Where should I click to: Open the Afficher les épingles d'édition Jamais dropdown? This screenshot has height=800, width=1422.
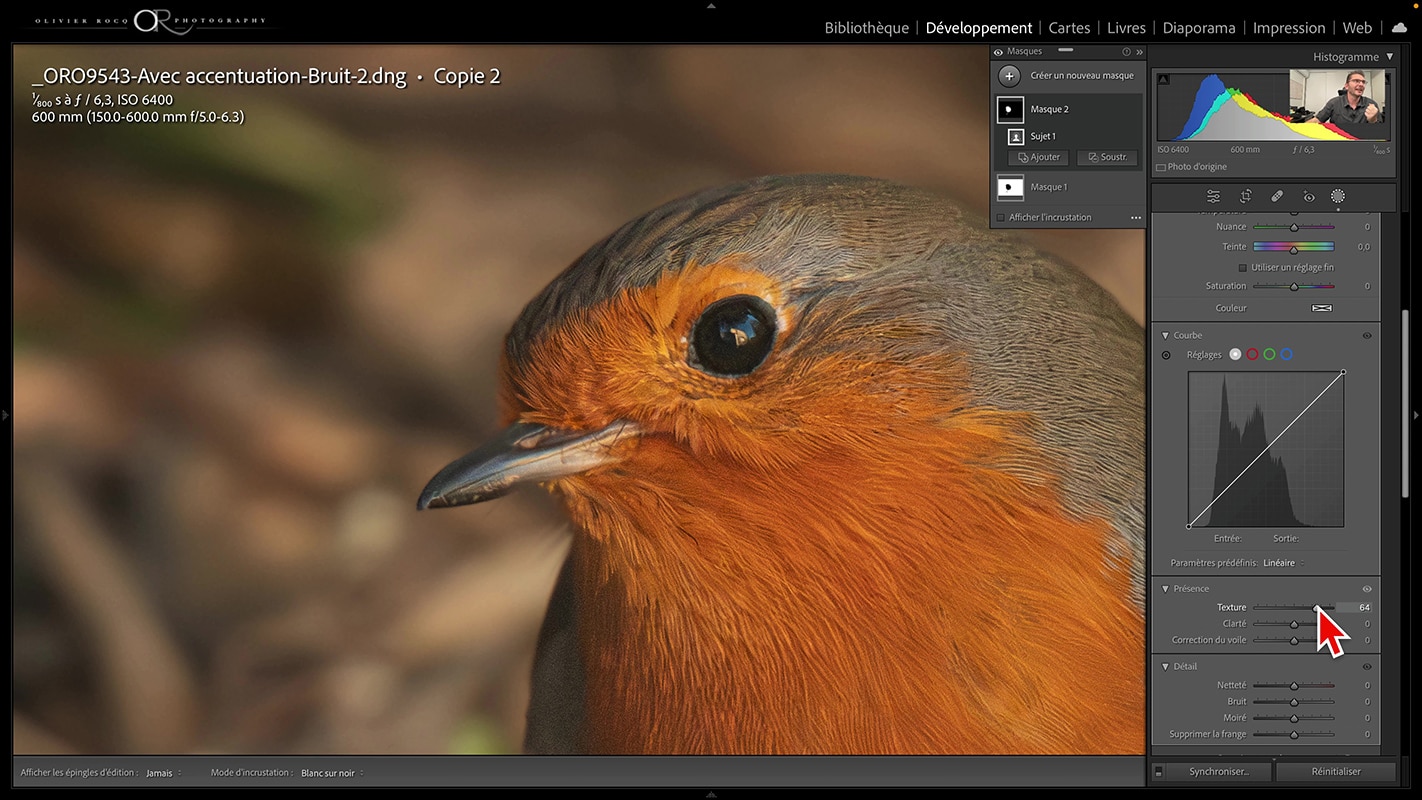coord(164,773)
